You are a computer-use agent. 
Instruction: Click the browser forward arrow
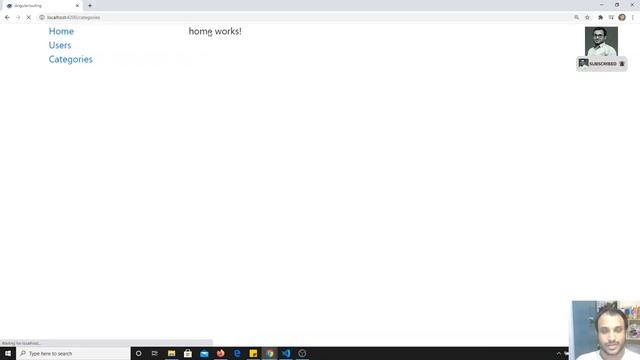pos(18,18)
